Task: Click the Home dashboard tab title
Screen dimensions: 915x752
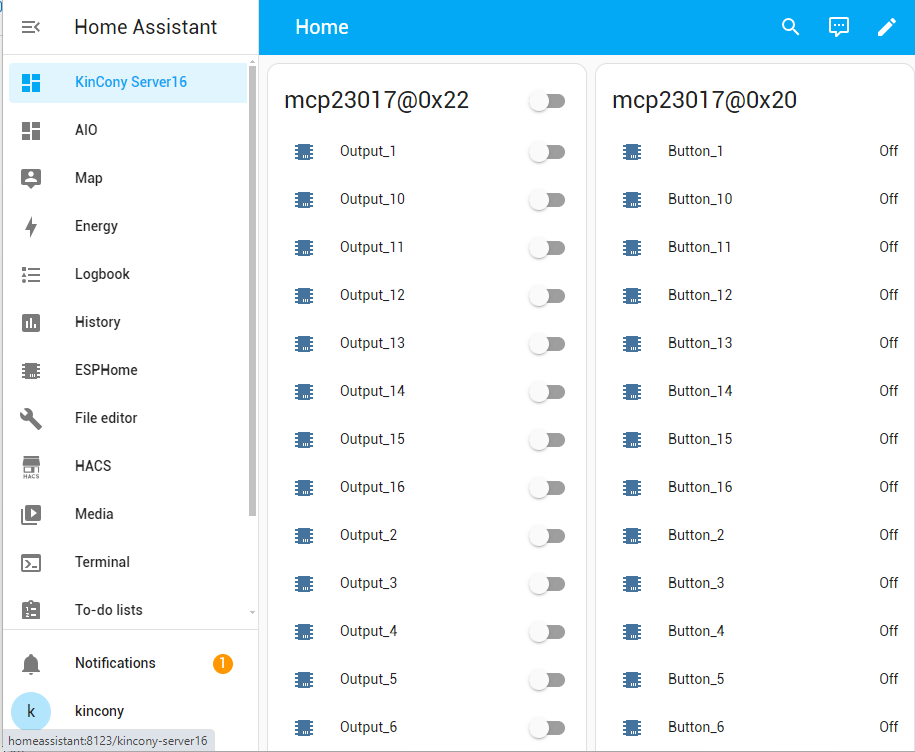Action: (x=322, y=27)
